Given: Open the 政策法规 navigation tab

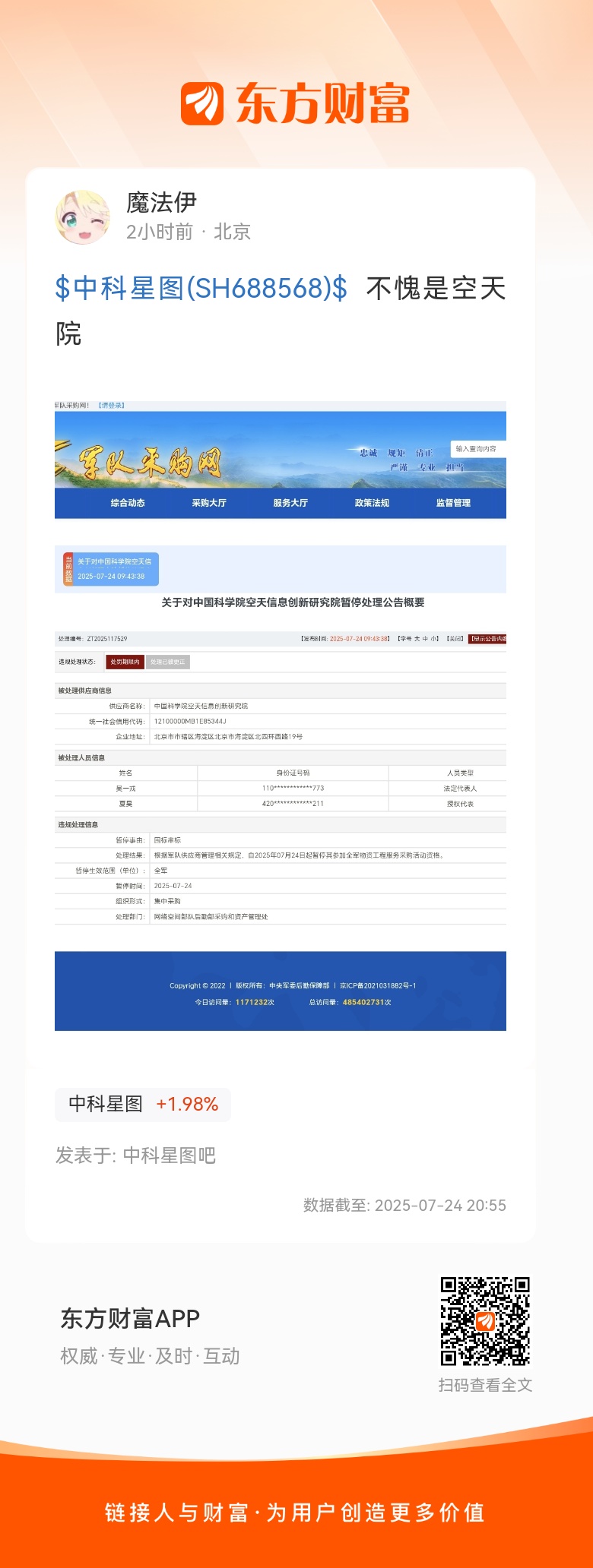Looking at the screenshot, I should click(372, 503).
